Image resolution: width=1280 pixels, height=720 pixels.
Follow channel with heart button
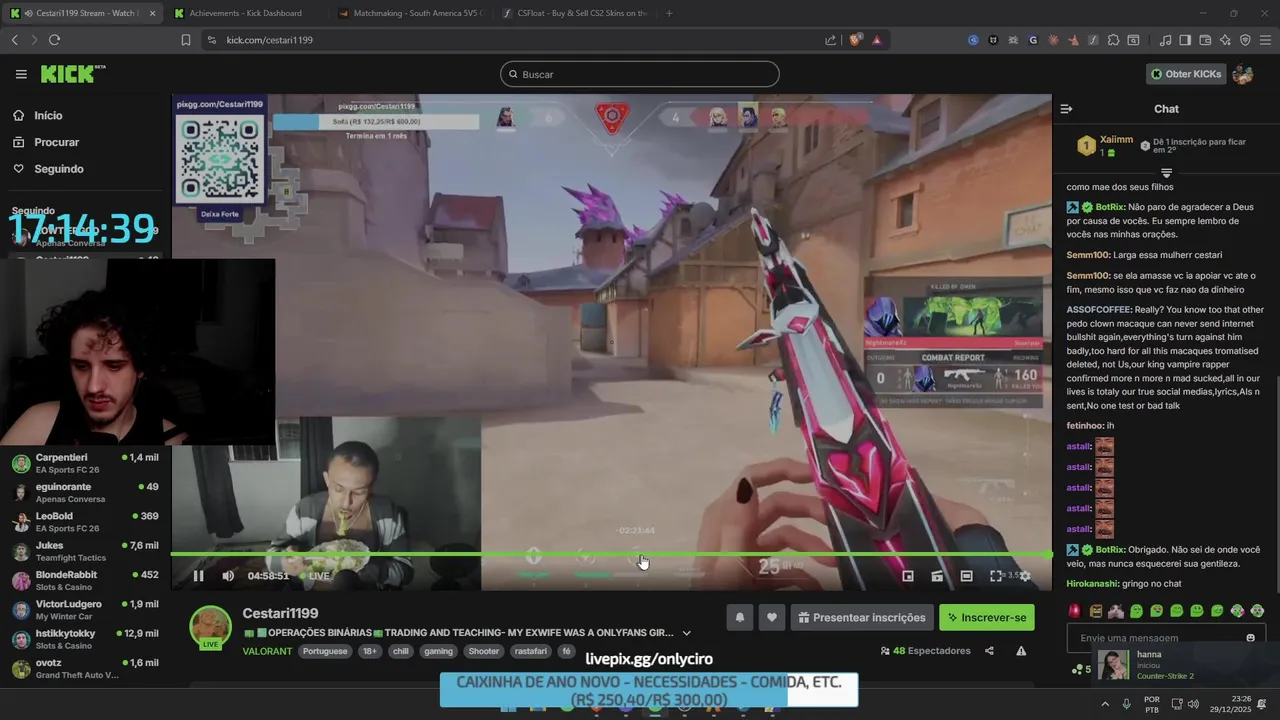[771, 618]
